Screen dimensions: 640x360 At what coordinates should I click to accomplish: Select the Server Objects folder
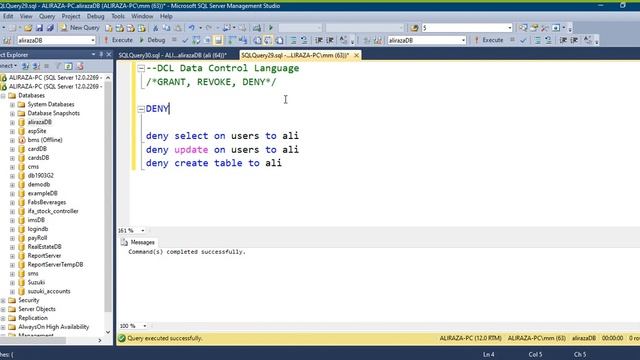(x=37, y=309)
